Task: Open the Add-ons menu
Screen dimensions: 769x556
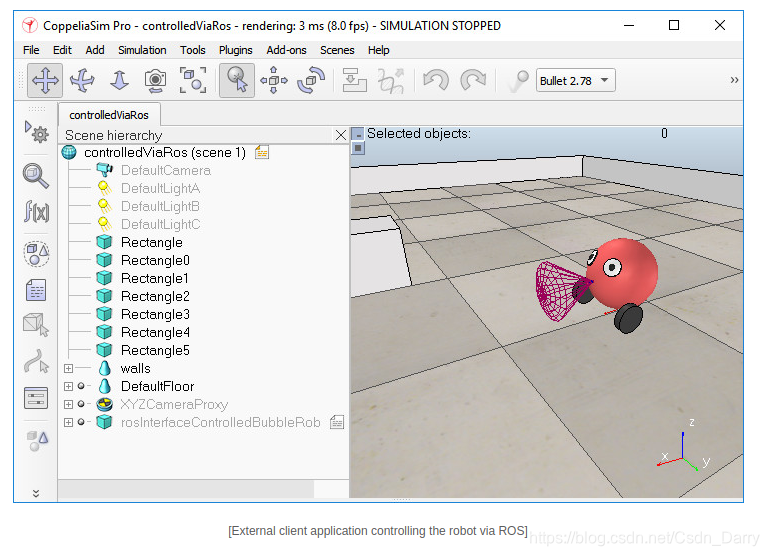Action: 286,50
